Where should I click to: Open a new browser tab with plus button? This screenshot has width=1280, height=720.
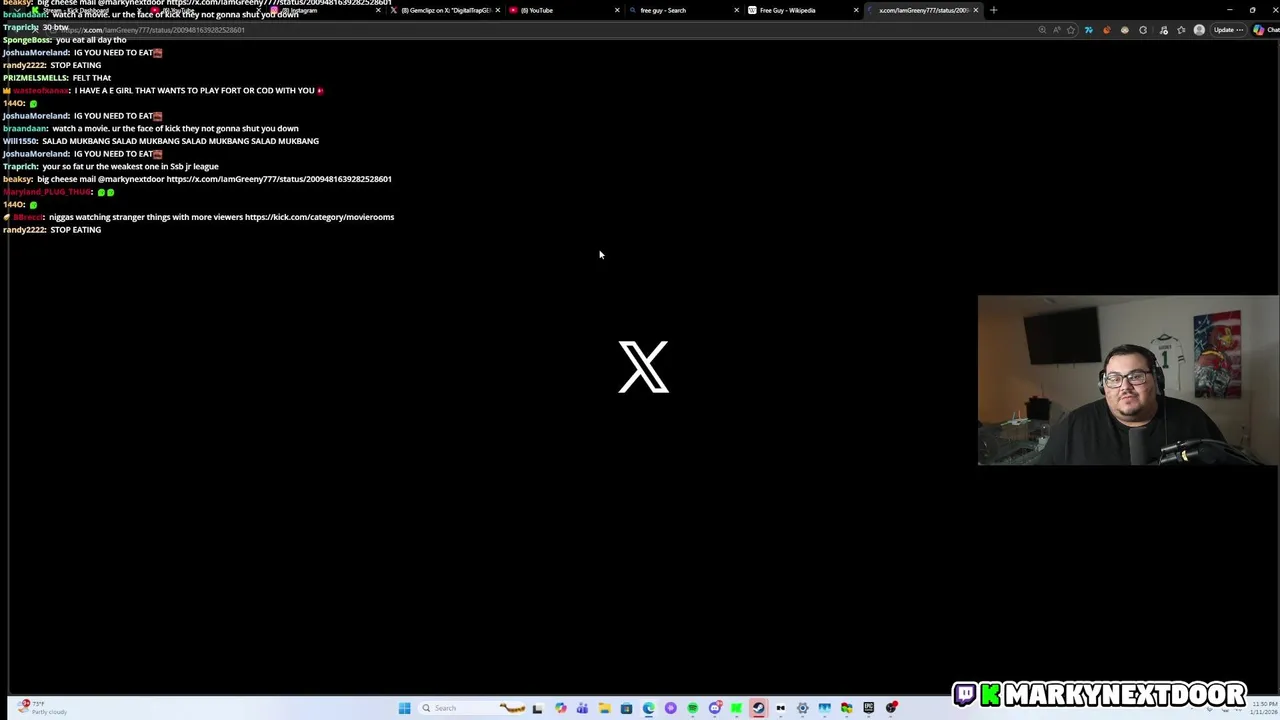coord(993,10)
